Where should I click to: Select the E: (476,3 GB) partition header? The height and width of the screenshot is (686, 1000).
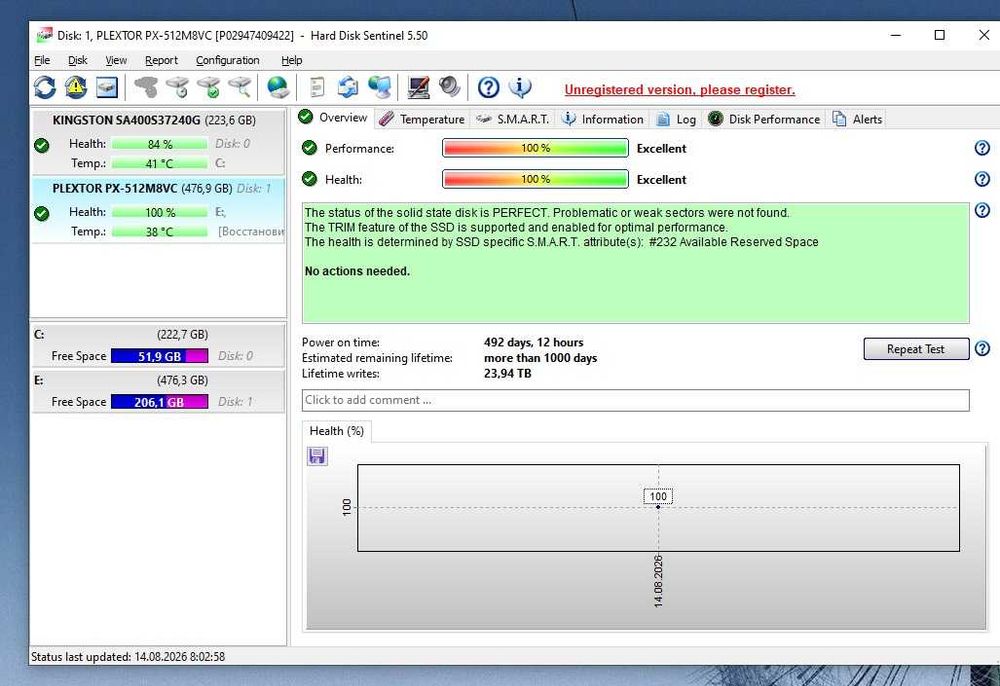coord(158,380)
